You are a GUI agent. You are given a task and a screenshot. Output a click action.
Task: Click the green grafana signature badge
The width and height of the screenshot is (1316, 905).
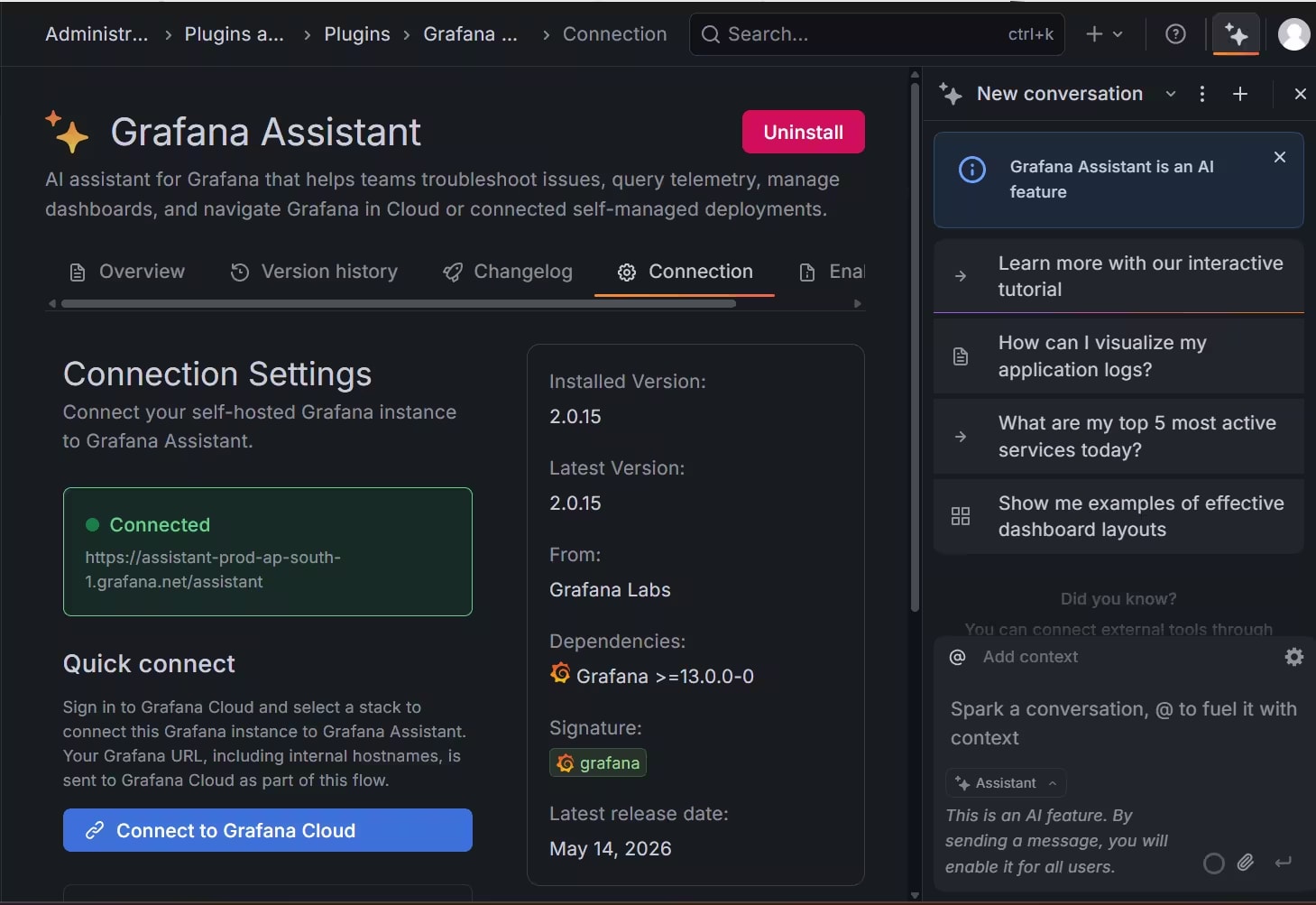[x=598, y=763]
